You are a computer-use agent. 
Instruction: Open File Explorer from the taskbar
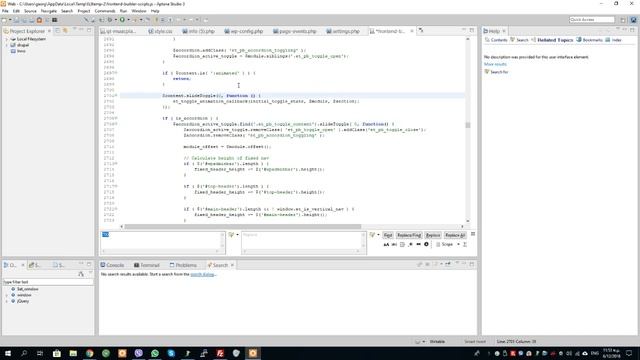pyautogui.click(x=73, y=353)
